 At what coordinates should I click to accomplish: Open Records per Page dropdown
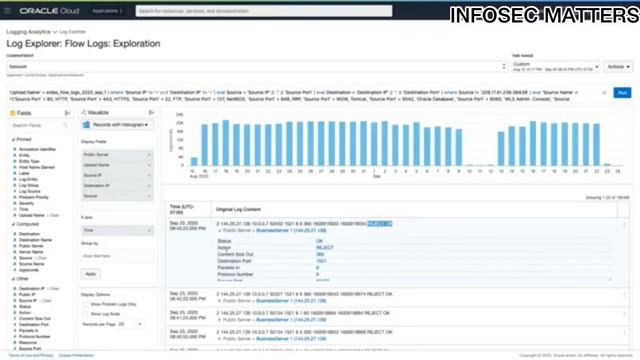coord(132,324)
